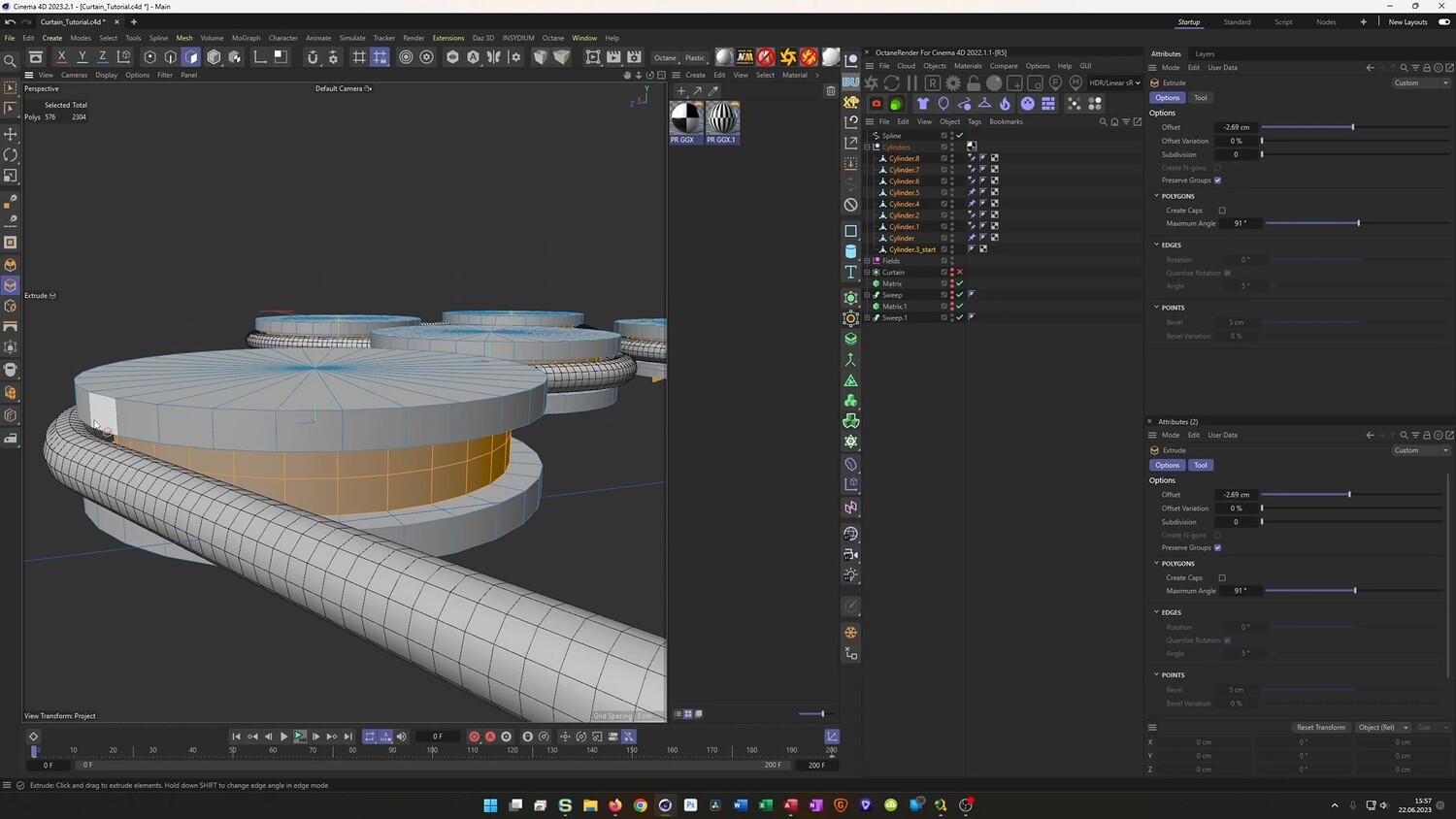The image size is (1456, 819).
Task: Click the Offset slider in upper Attributes
Action: point(1354,127)
